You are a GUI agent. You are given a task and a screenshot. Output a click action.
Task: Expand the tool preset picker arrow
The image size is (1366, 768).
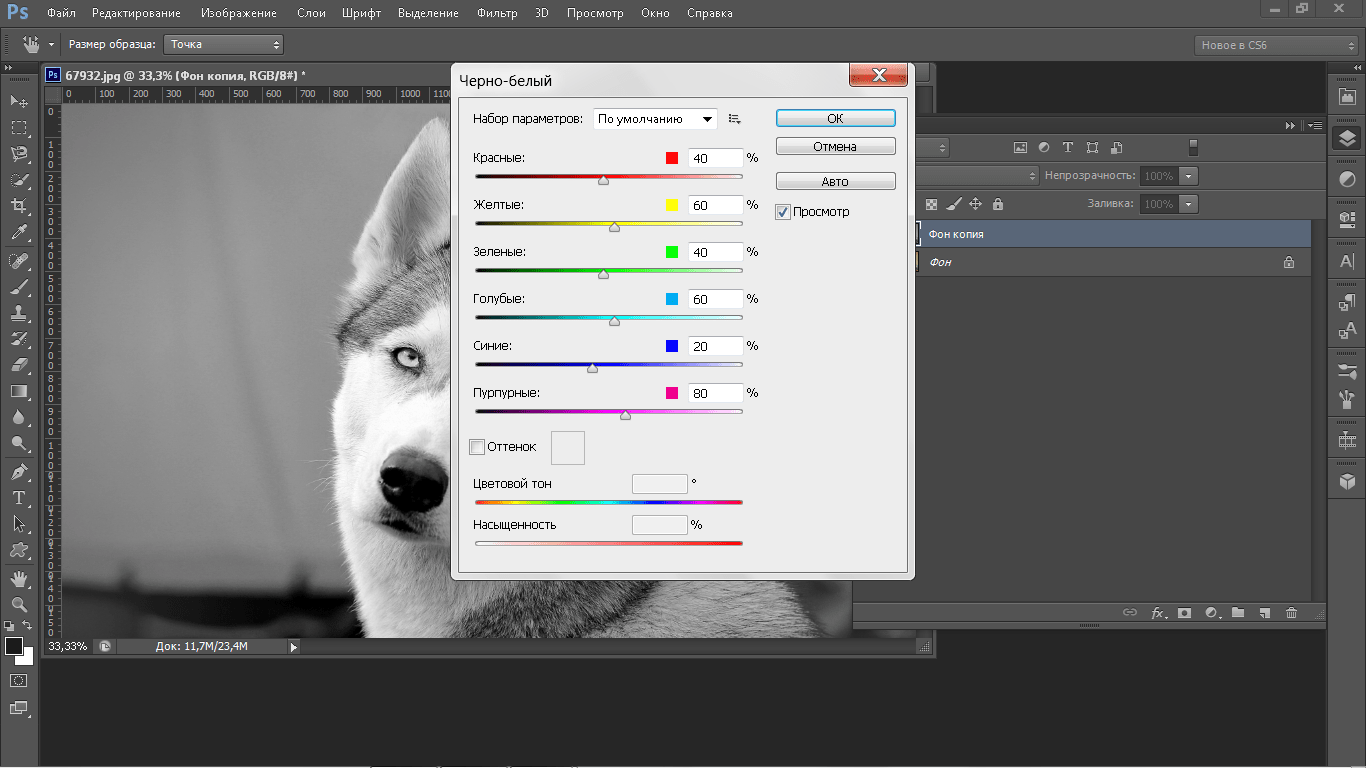point(51,44)
